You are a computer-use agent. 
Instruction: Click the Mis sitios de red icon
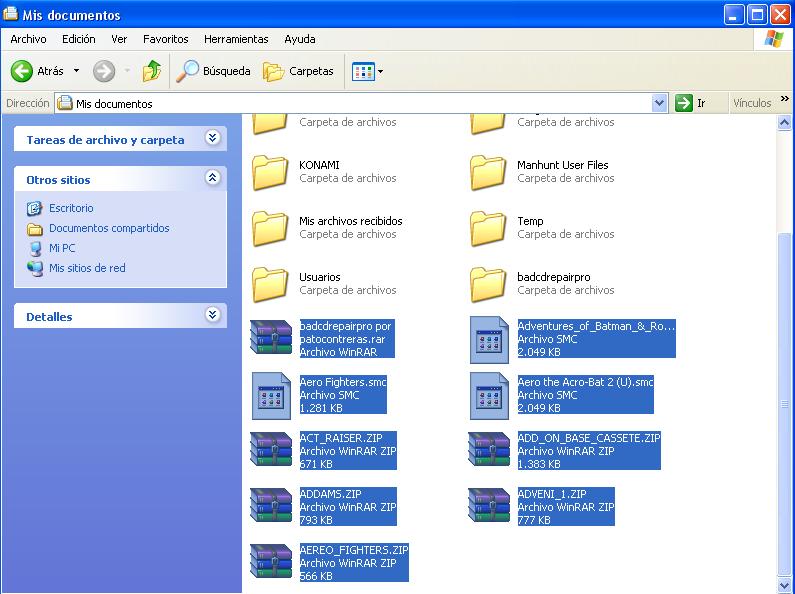tap(35, 269)
